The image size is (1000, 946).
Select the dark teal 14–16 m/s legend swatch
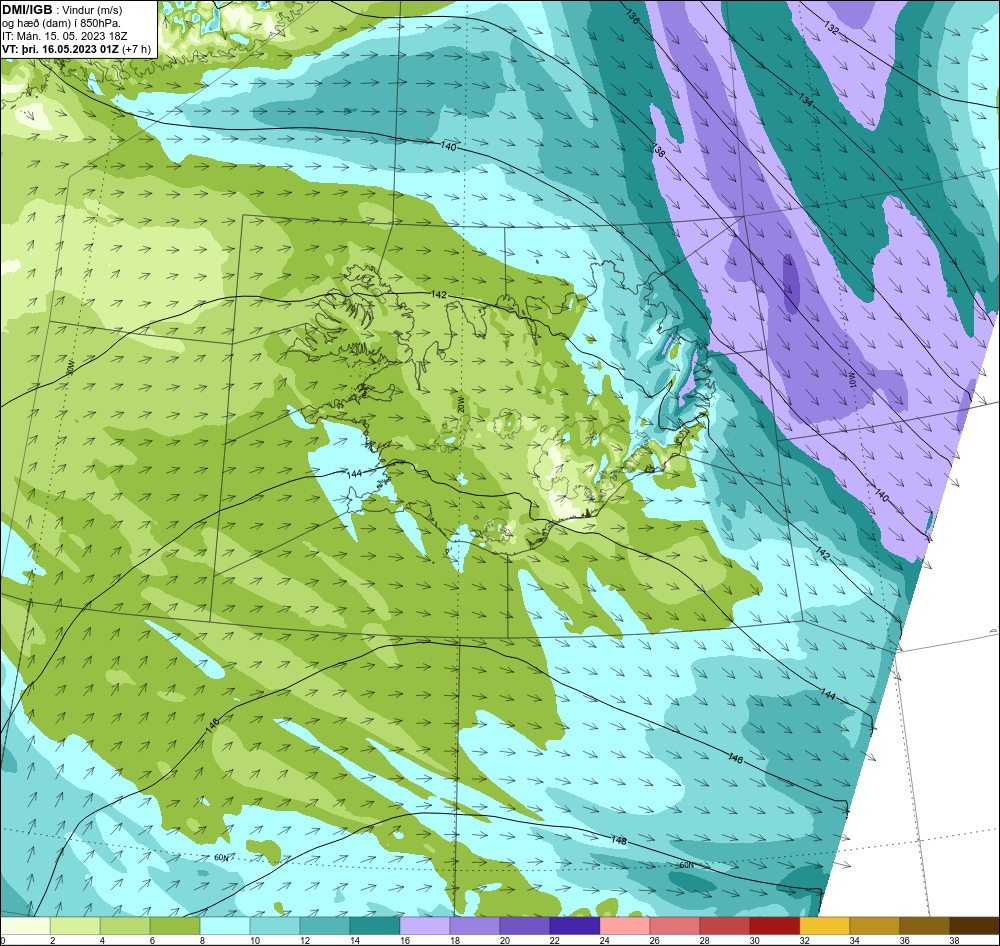click(x=375, y=926)
